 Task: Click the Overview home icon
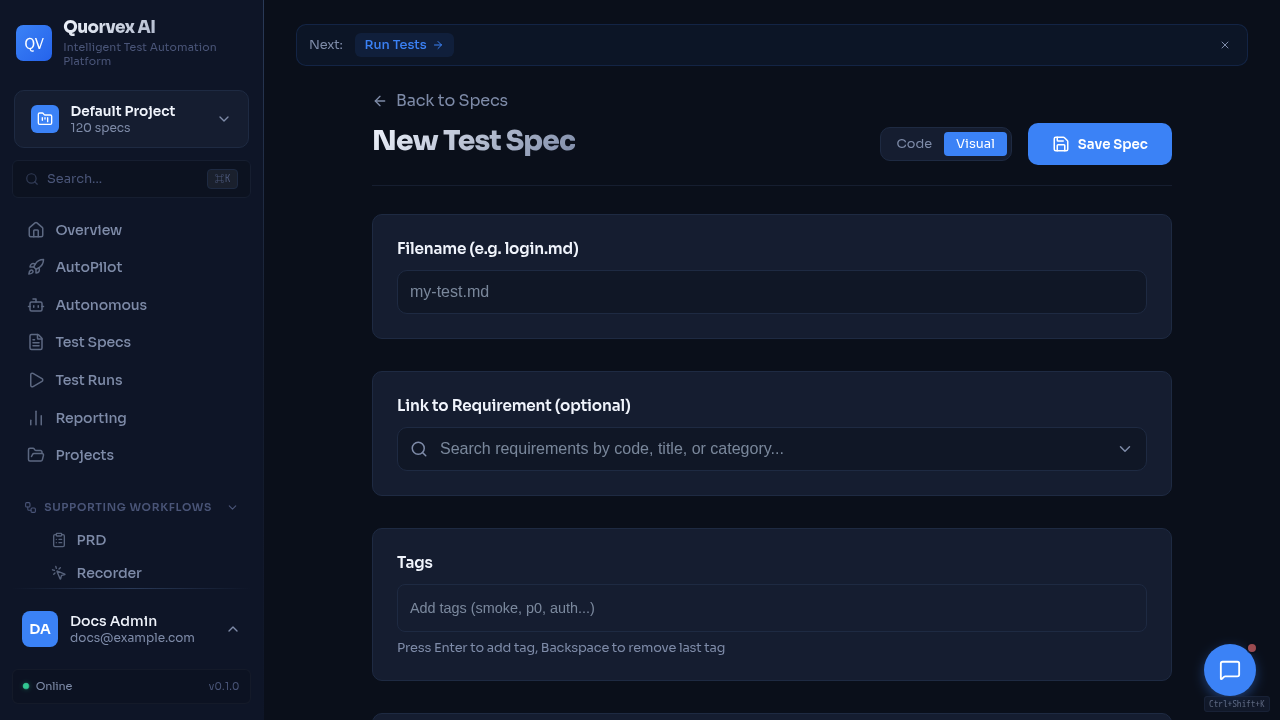(x=36, y=230)
